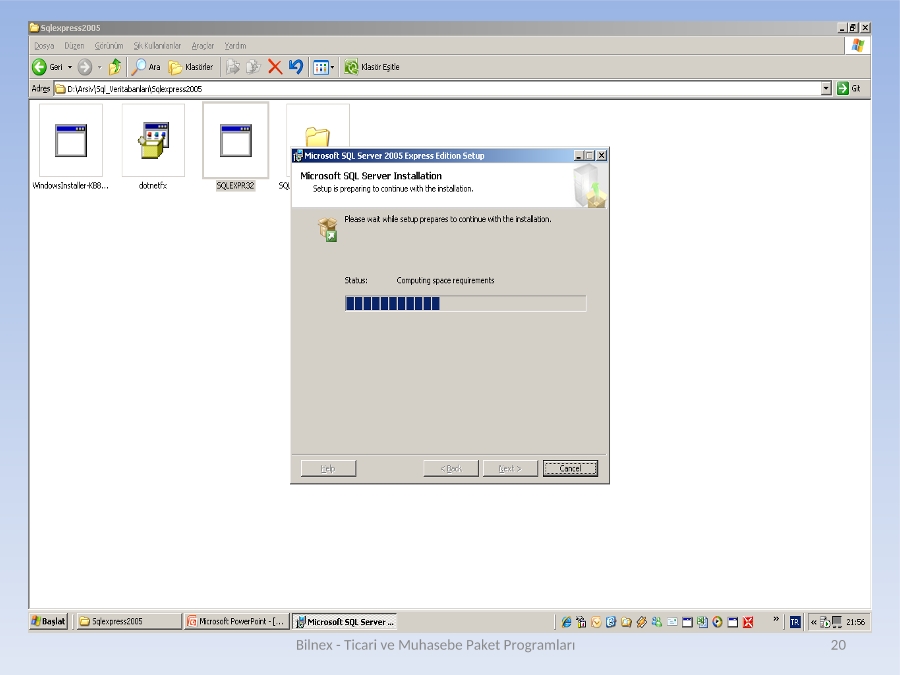Open the Ara search tool

coord(146,67)
